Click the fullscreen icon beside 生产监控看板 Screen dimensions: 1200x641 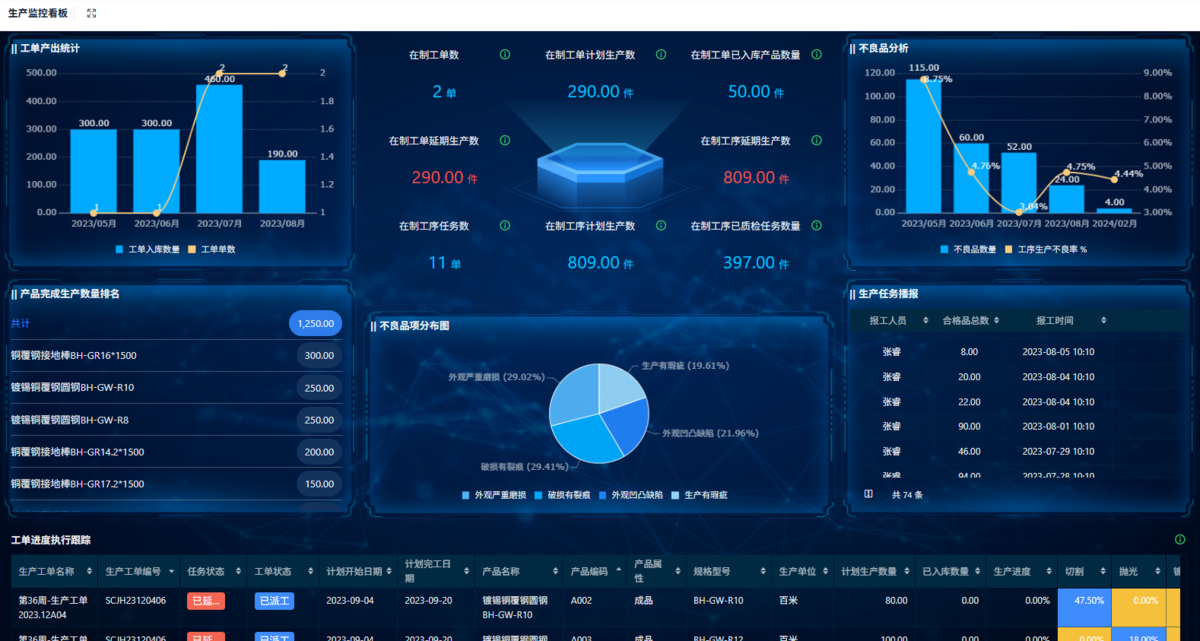point(92,13)
